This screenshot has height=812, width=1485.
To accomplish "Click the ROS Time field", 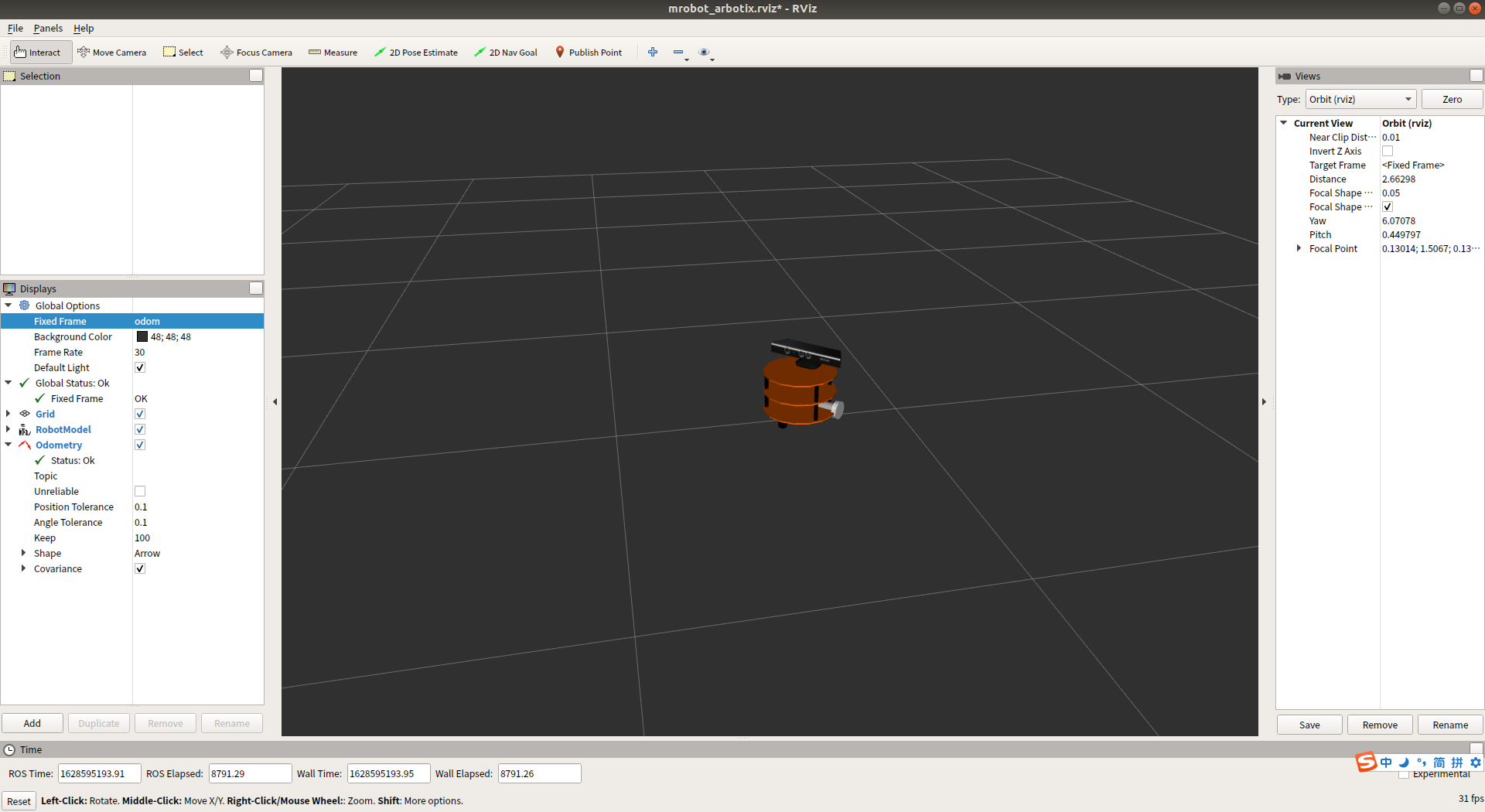I will [99, 773].
